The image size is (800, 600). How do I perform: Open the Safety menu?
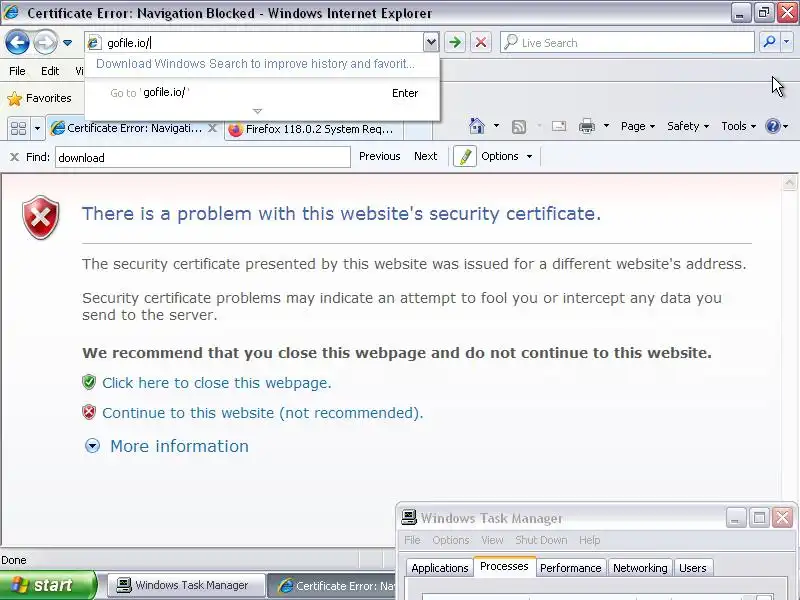click(x=688, y=126)
